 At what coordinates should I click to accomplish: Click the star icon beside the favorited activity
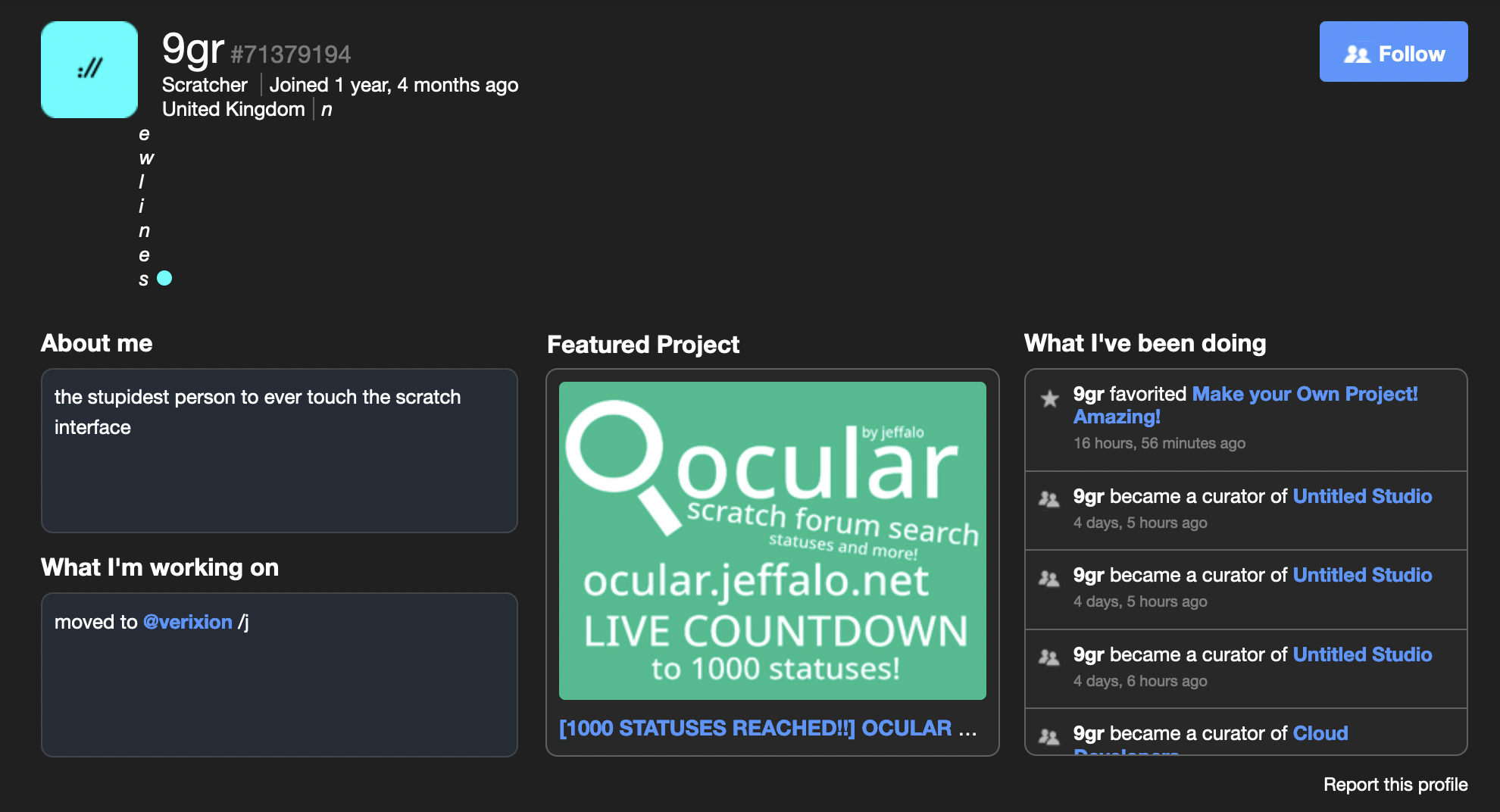[1049, 398]
